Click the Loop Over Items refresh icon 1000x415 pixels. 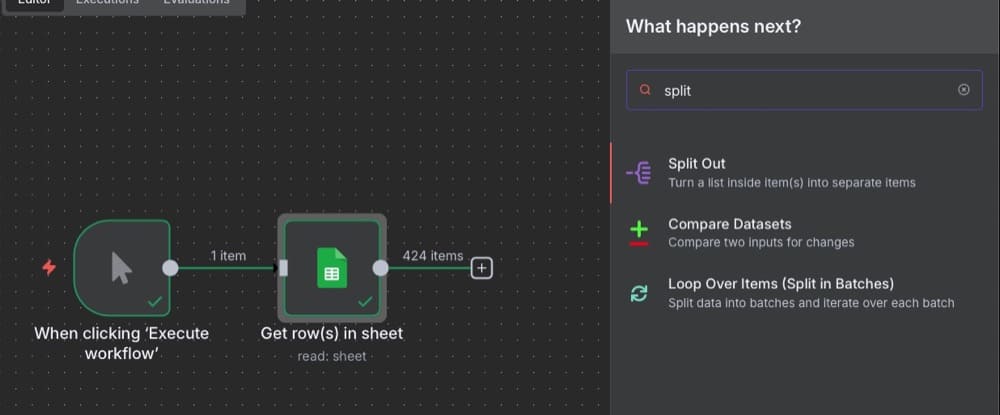coord(639,293)
